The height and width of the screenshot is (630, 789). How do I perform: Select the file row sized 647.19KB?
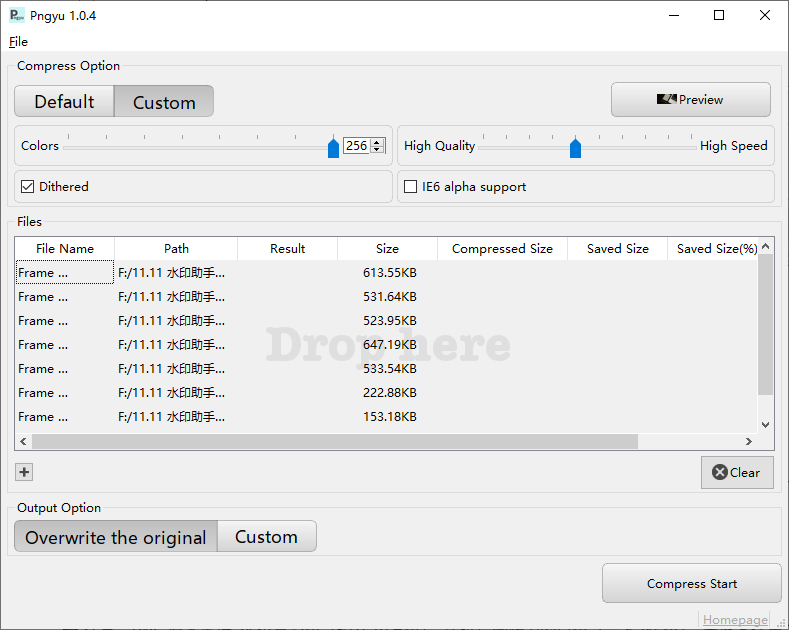tap(390, 345)
